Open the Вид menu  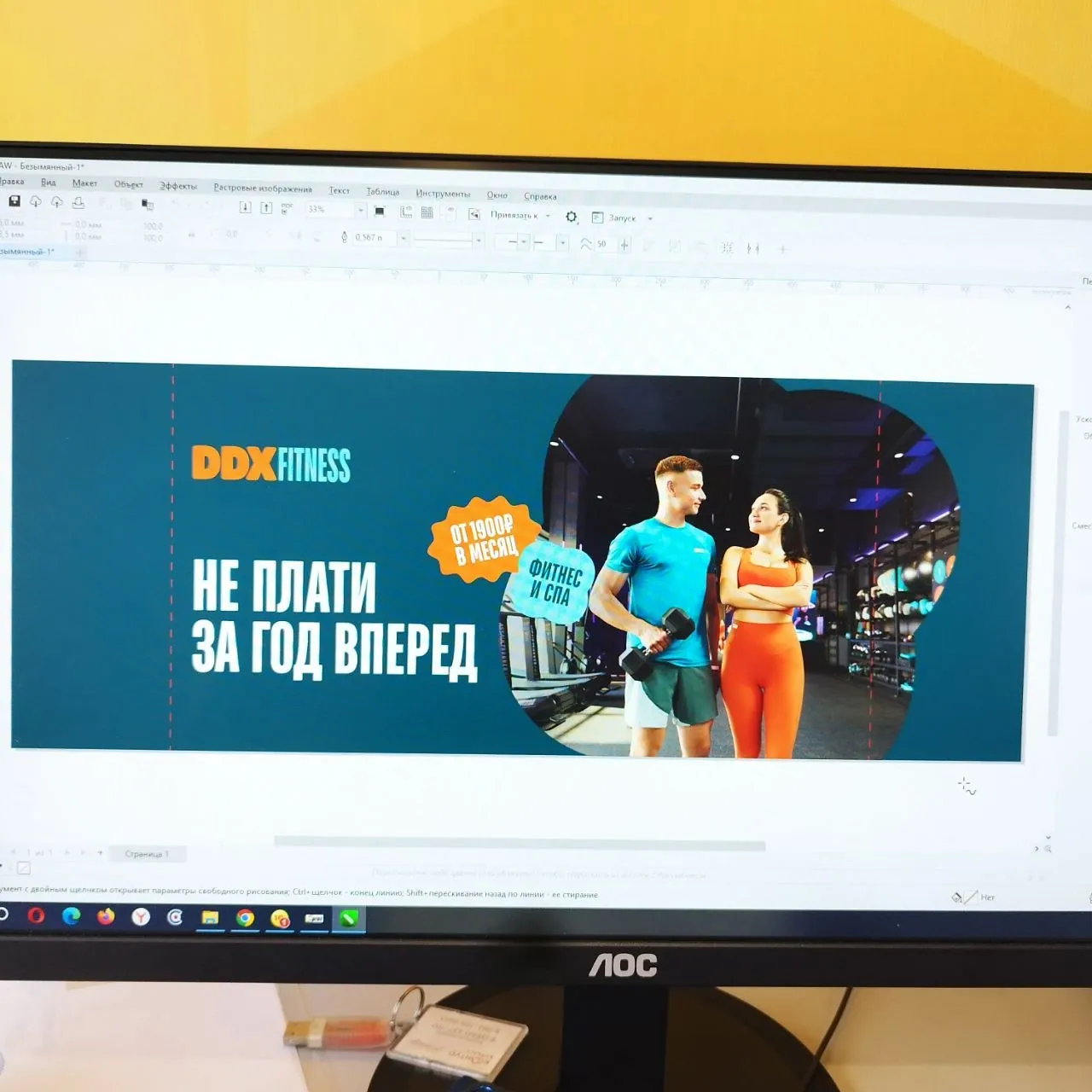pyautogui.click(x=49, y=182)
